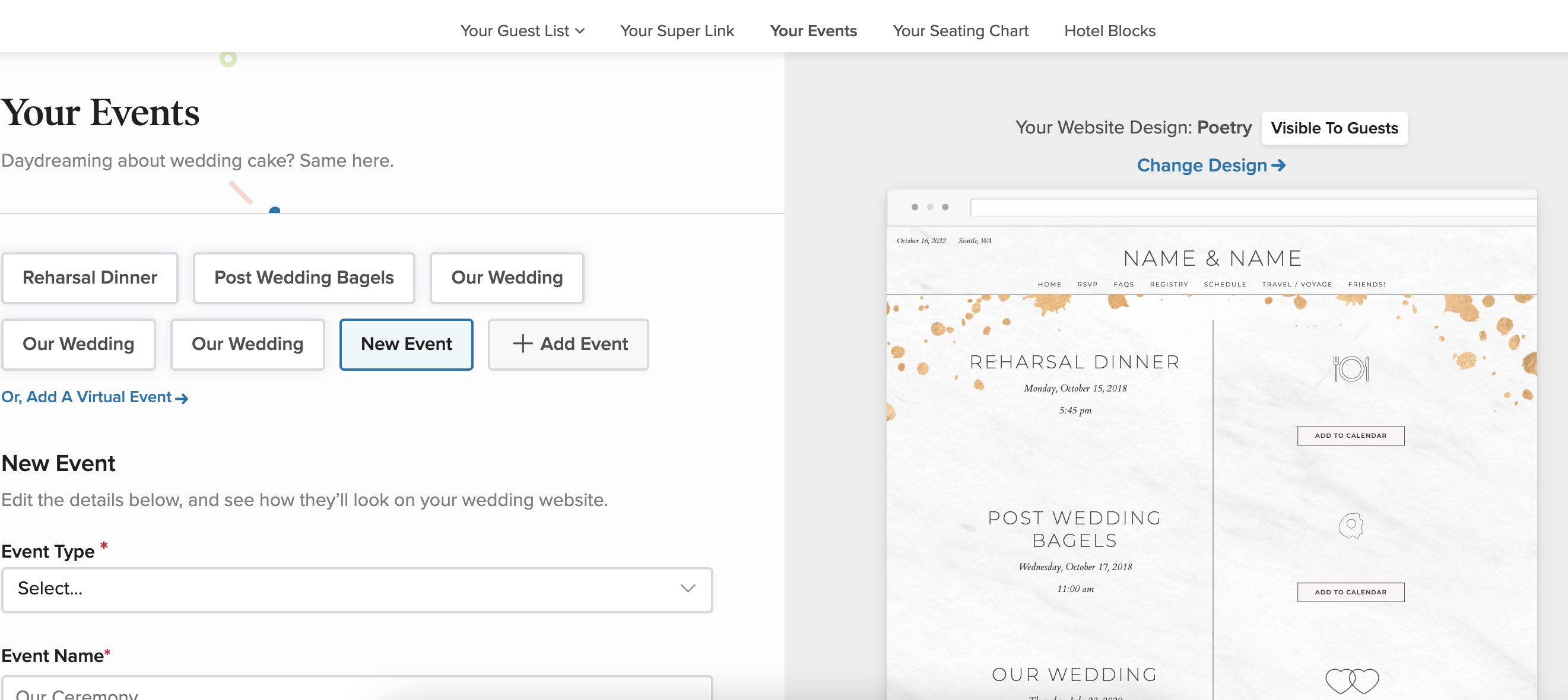
Task: Open the Event Type select dropdown
Action: point(357,588)
